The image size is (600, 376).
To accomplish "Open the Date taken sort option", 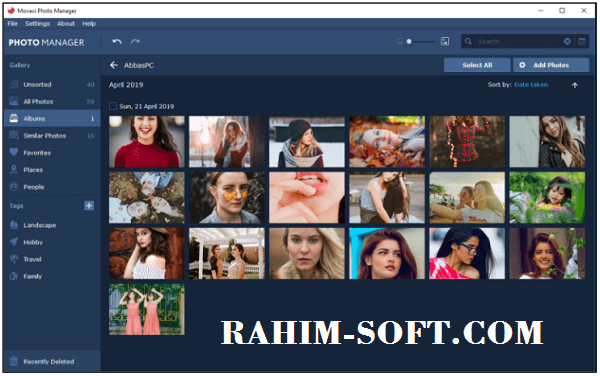I will point(531,85).
